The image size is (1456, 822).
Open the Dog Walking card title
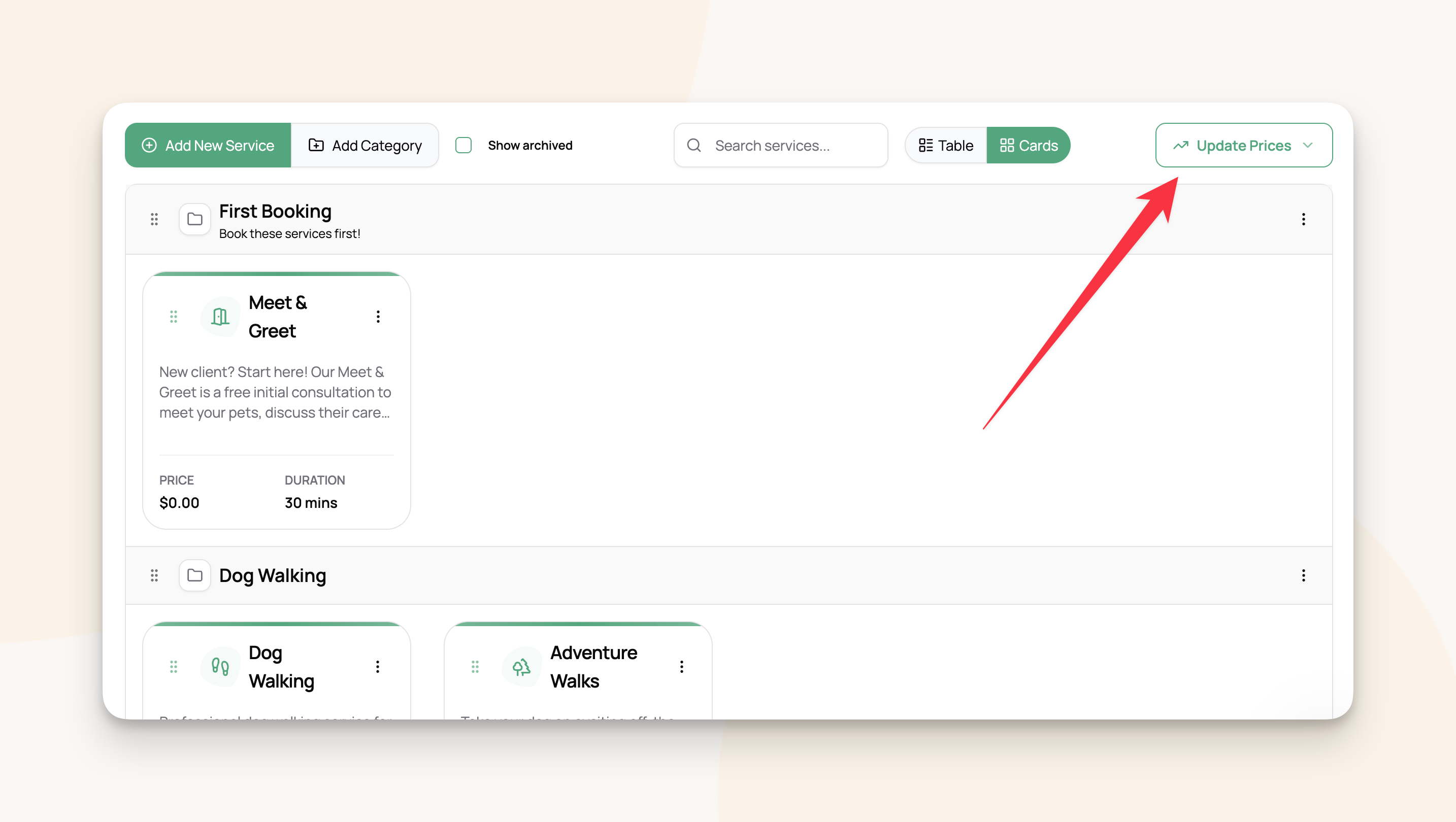(x=281, y=667)
